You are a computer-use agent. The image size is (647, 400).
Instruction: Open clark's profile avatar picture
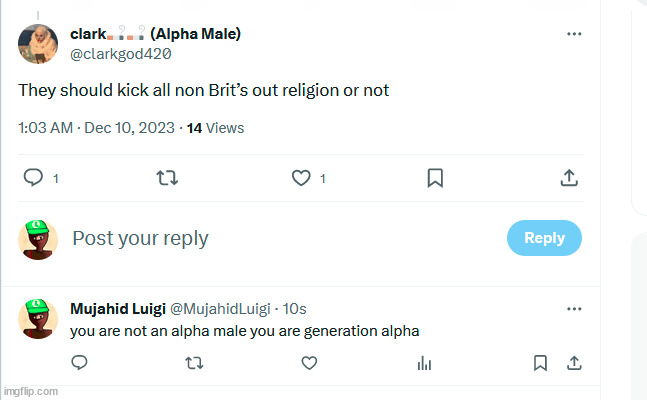38,42
